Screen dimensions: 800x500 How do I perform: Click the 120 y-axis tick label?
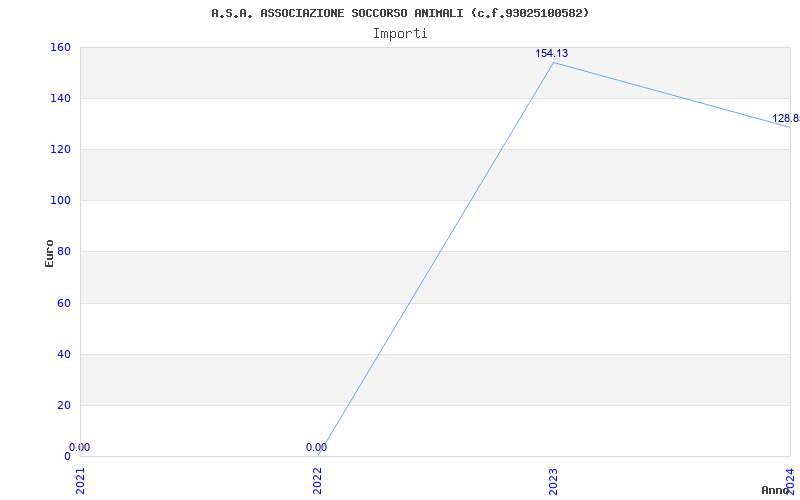[x=60, y=149]
